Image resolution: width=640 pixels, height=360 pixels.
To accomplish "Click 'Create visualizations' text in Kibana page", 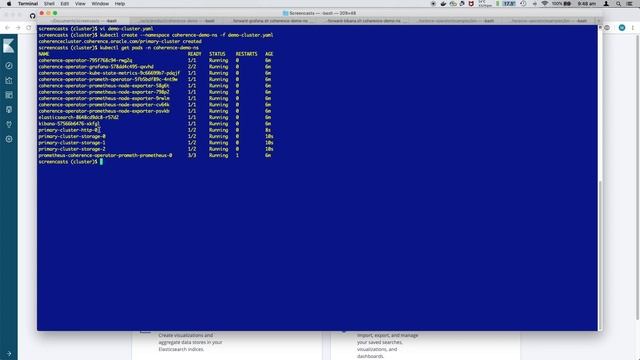I will coord(186,335).
